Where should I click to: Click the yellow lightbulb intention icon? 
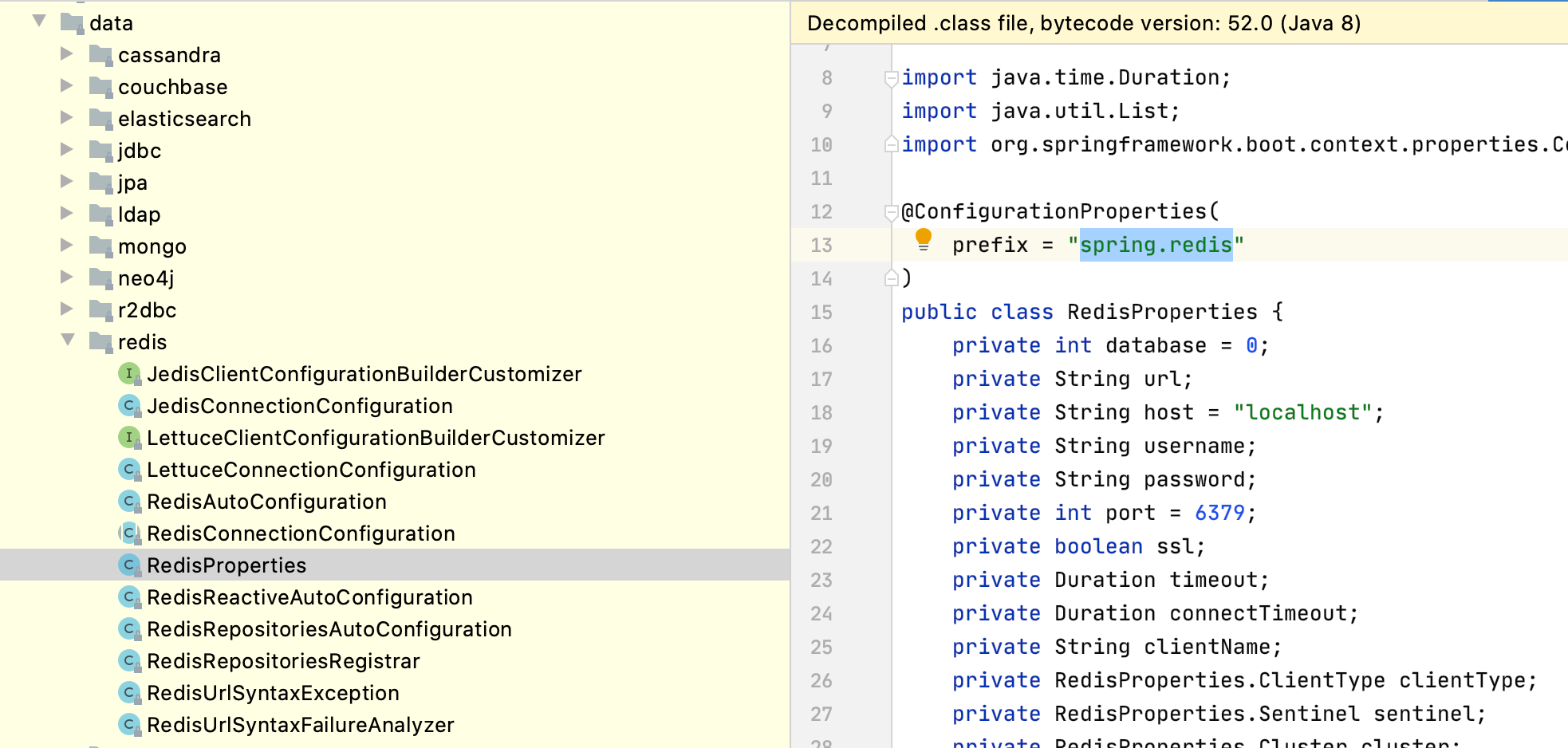click(x=923, y=239)
